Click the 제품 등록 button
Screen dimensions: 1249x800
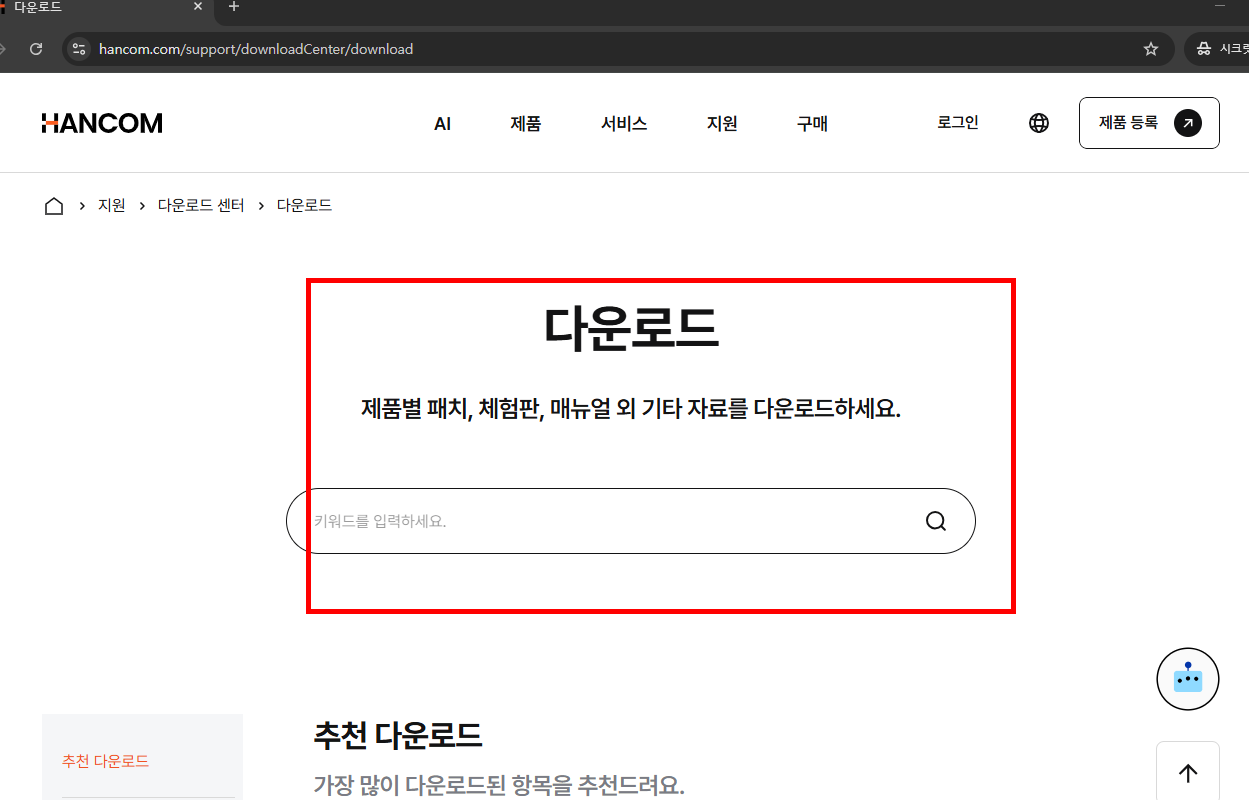point(1148,122)
